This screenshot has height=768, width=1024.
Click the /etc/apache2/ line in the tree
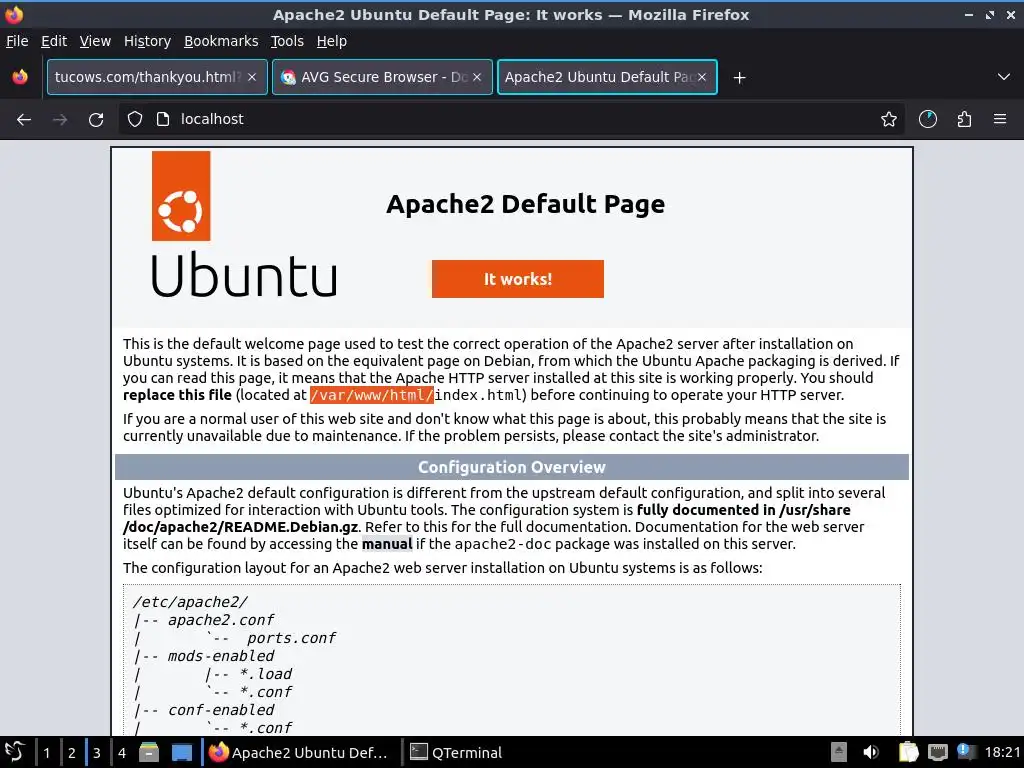tap(190, 602)
